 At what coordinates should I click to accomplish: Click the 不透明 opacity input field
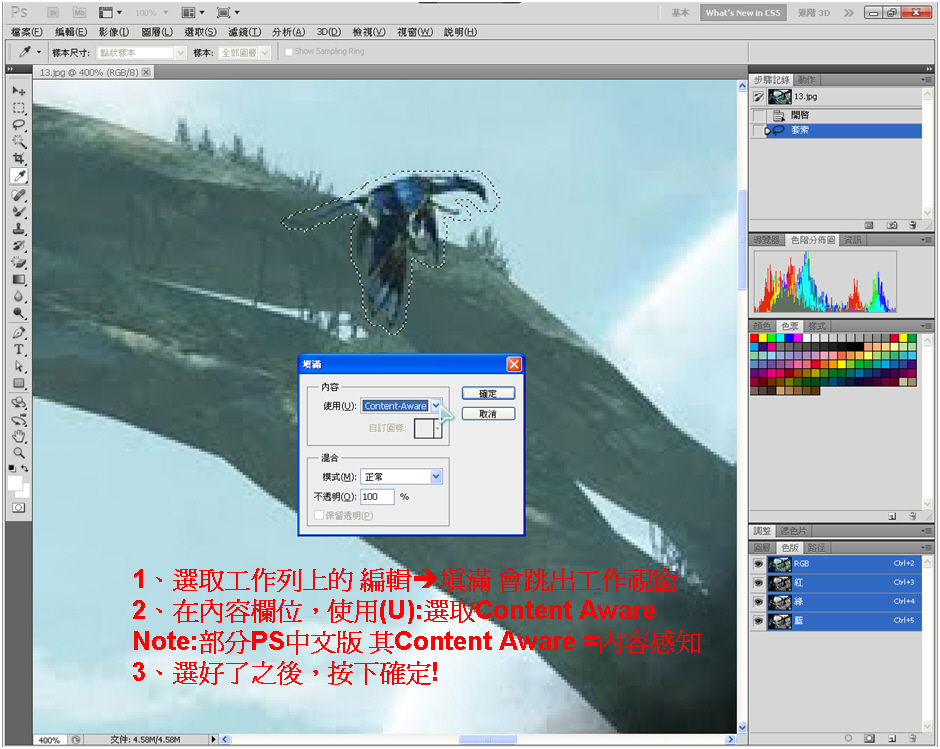click(x=377, y=497)
